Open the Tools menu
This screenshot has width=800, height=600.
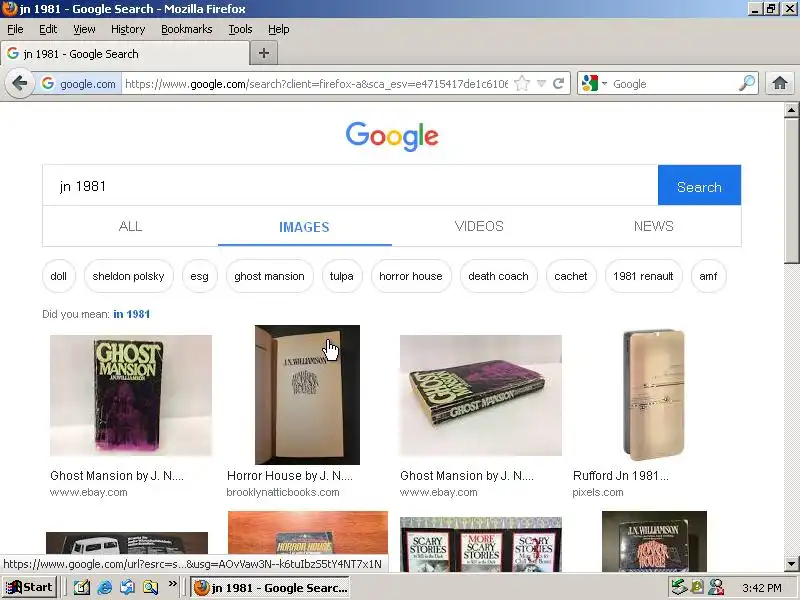tap(240, 29)
